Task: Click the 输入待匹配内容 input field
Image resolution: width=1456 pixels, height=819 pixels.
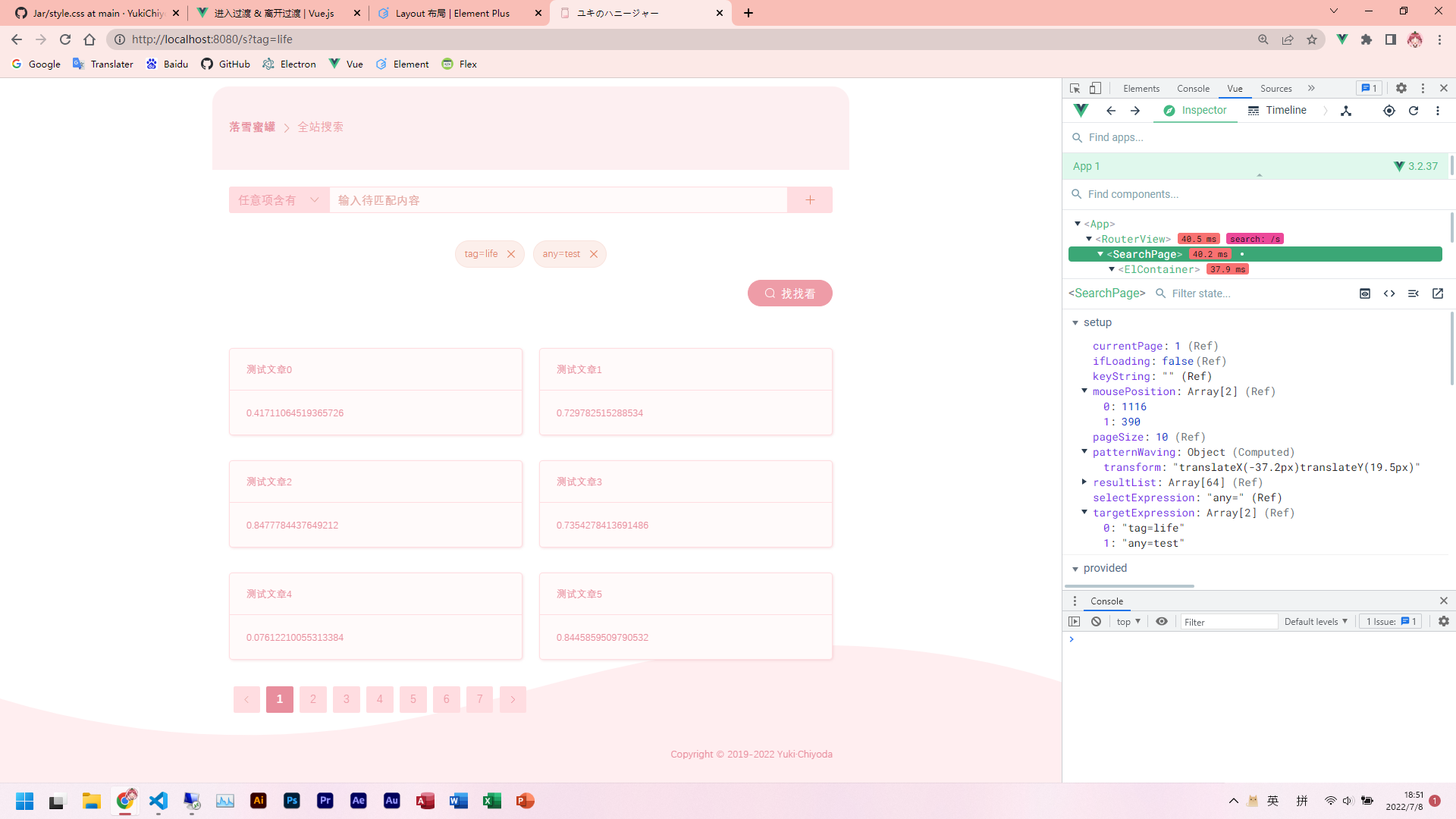Action: coord(557,200)
